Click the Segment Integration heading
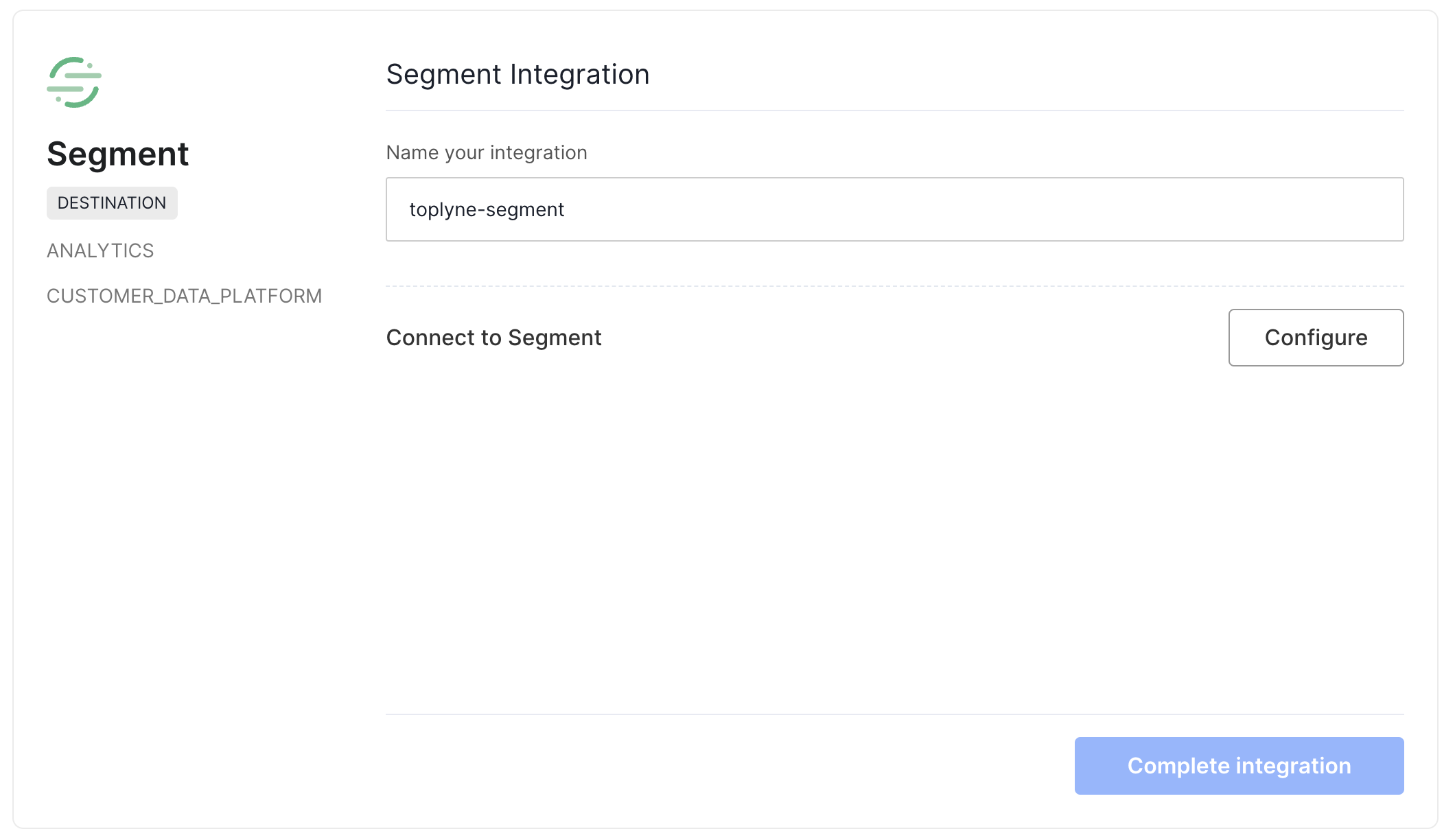This screenshot has width=1455, height=840. point(517,74)
